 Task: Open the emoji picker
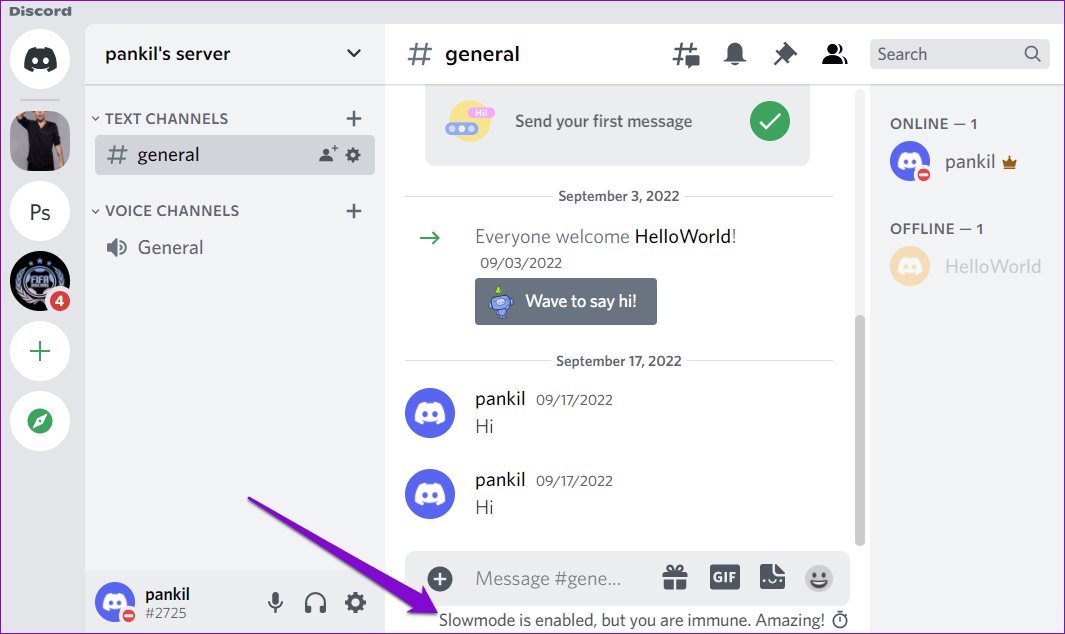(x=819, y=579)
